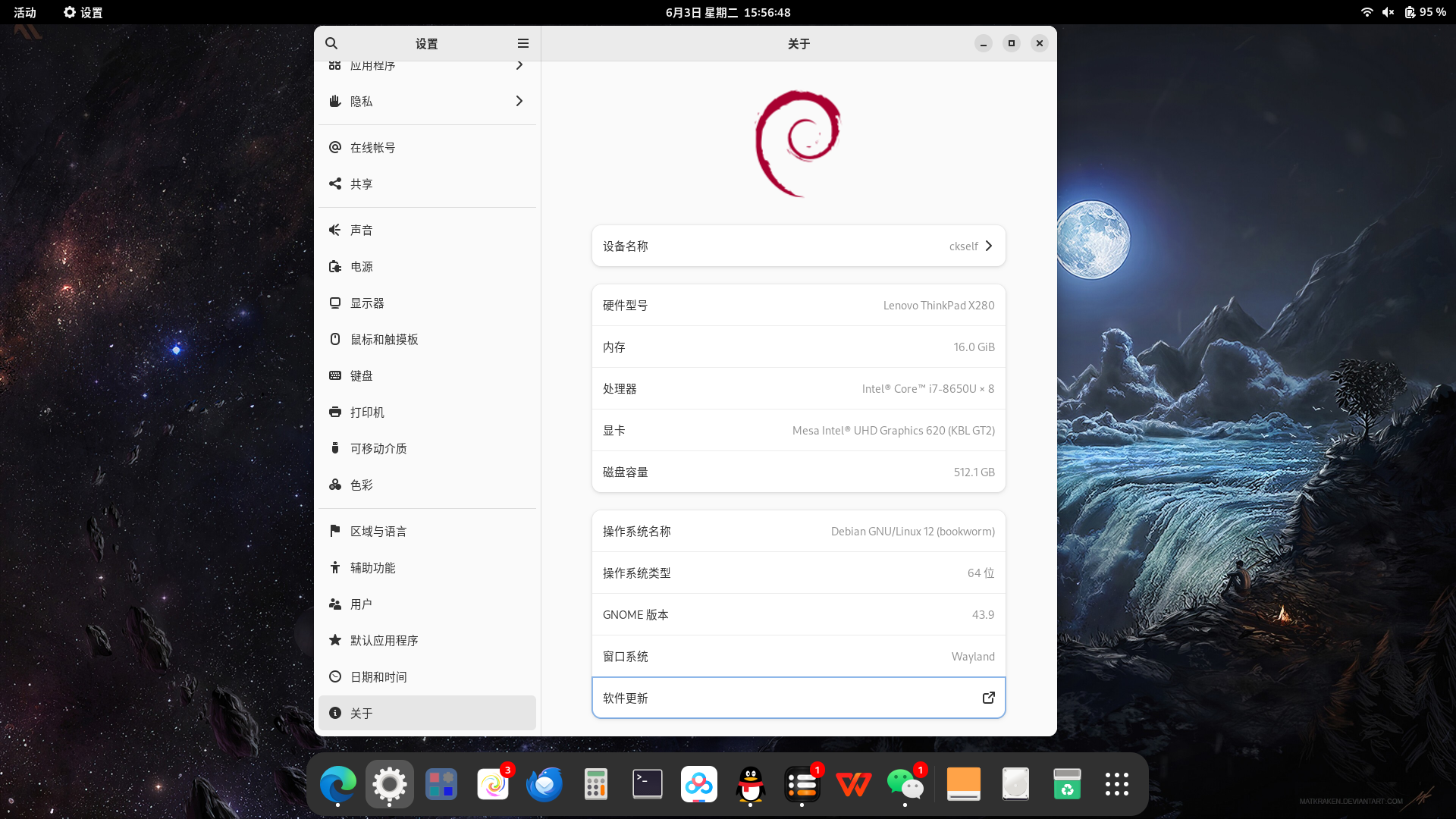Viewport: 1456px width, 819px height.
Task: Open 默认应用程序 default apps settings
Action: click(x=427, y=640)
